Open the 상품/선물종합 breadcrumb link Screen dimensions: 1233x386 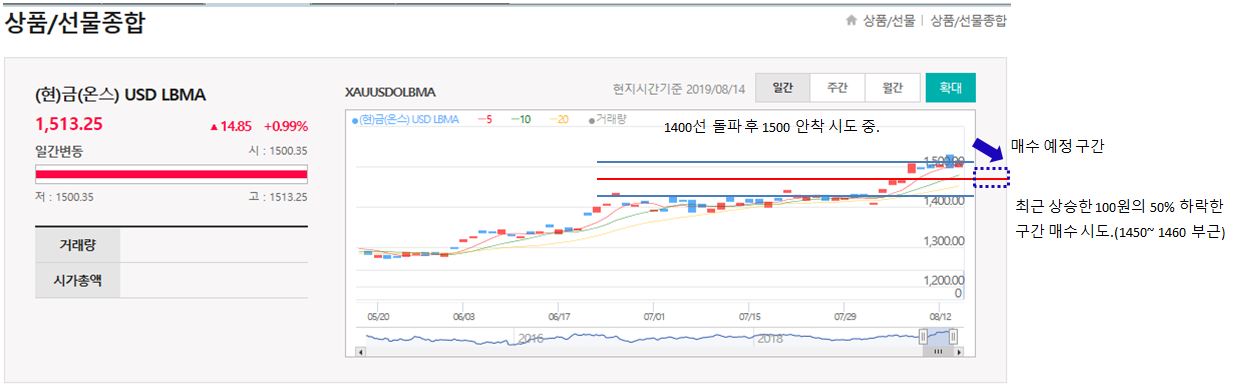pos(968,20)
